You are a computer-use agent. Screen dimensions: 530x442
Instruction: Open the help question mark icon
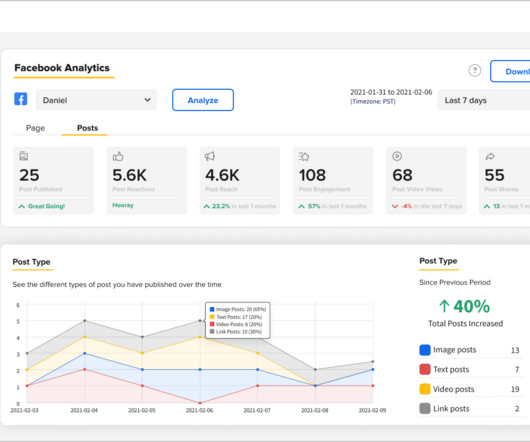(x=475, y=70)
